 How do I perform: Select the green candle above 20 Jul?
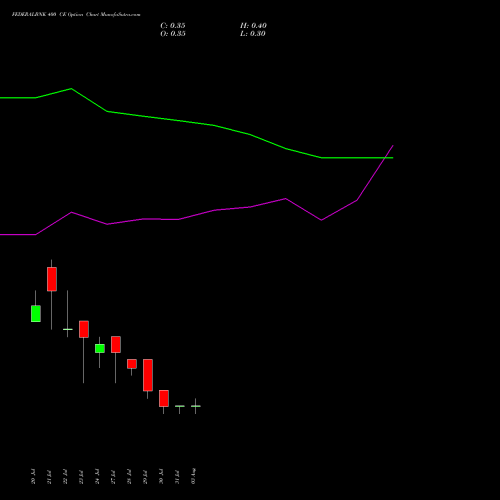(36, 313)
